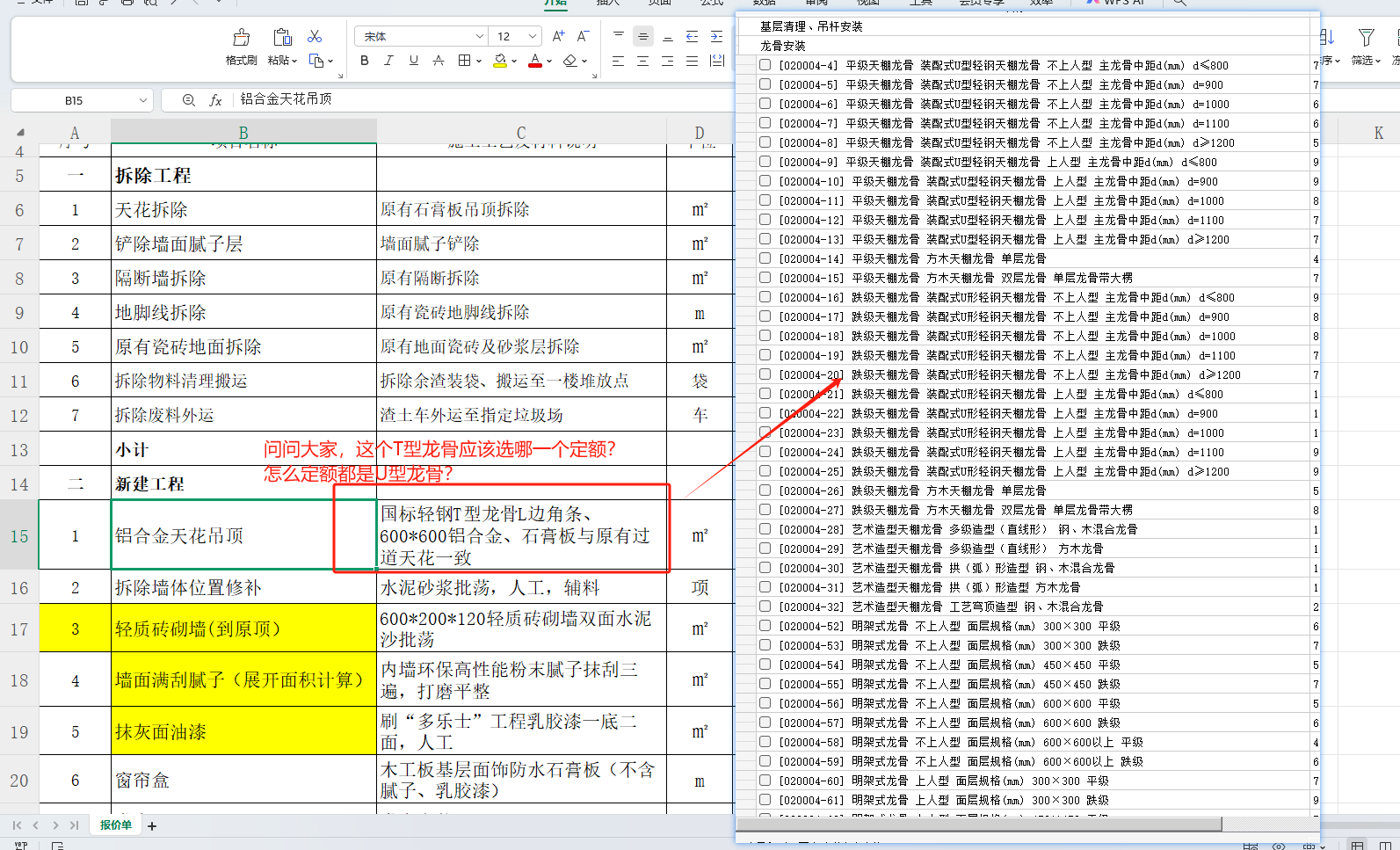Click the cell borders icon
Image resolution: width=1400 pixels, height=850 pixels.
(464, 61)
